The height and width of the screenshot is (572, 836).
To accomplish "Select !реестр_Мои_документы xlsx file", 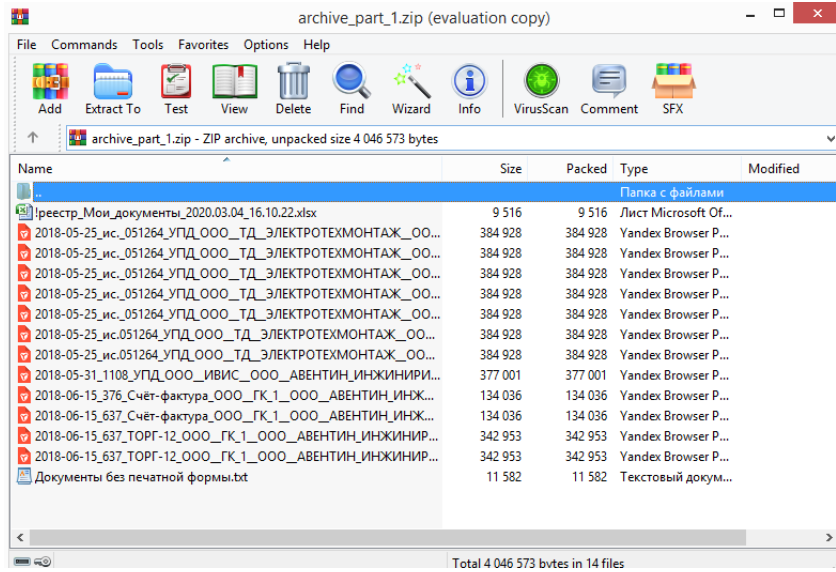I will pyautogui.click(x=175, y=213).
